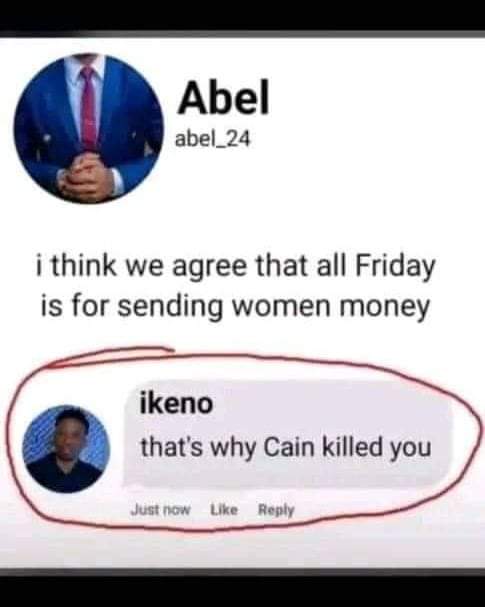The width and height of the screenshot is (485, 607).
Task: Reply to ikeno's comment
Action: [276, 510]
